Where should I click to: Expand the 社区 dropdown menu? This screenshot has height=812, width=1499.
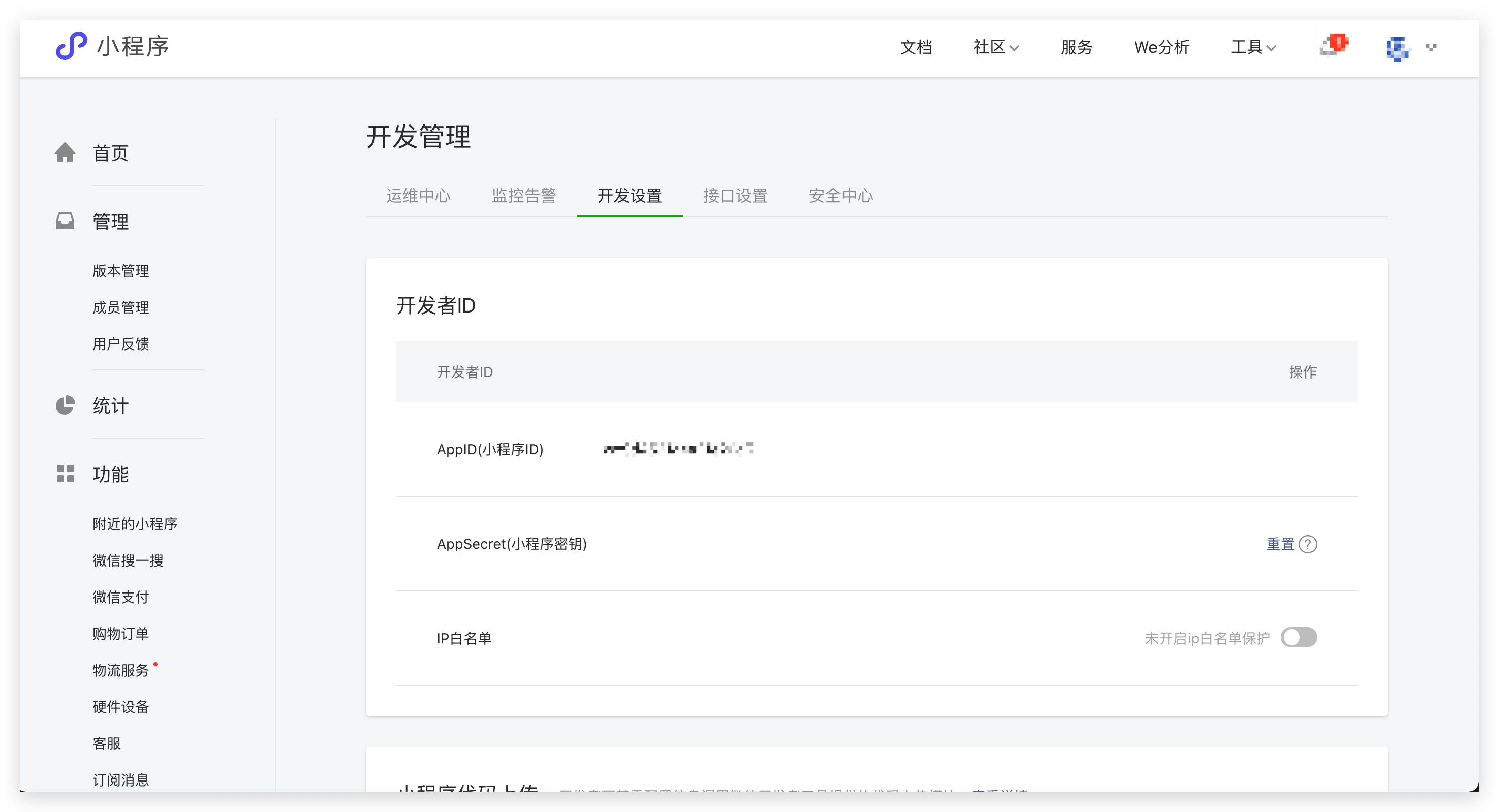click(x=994, y=47)
